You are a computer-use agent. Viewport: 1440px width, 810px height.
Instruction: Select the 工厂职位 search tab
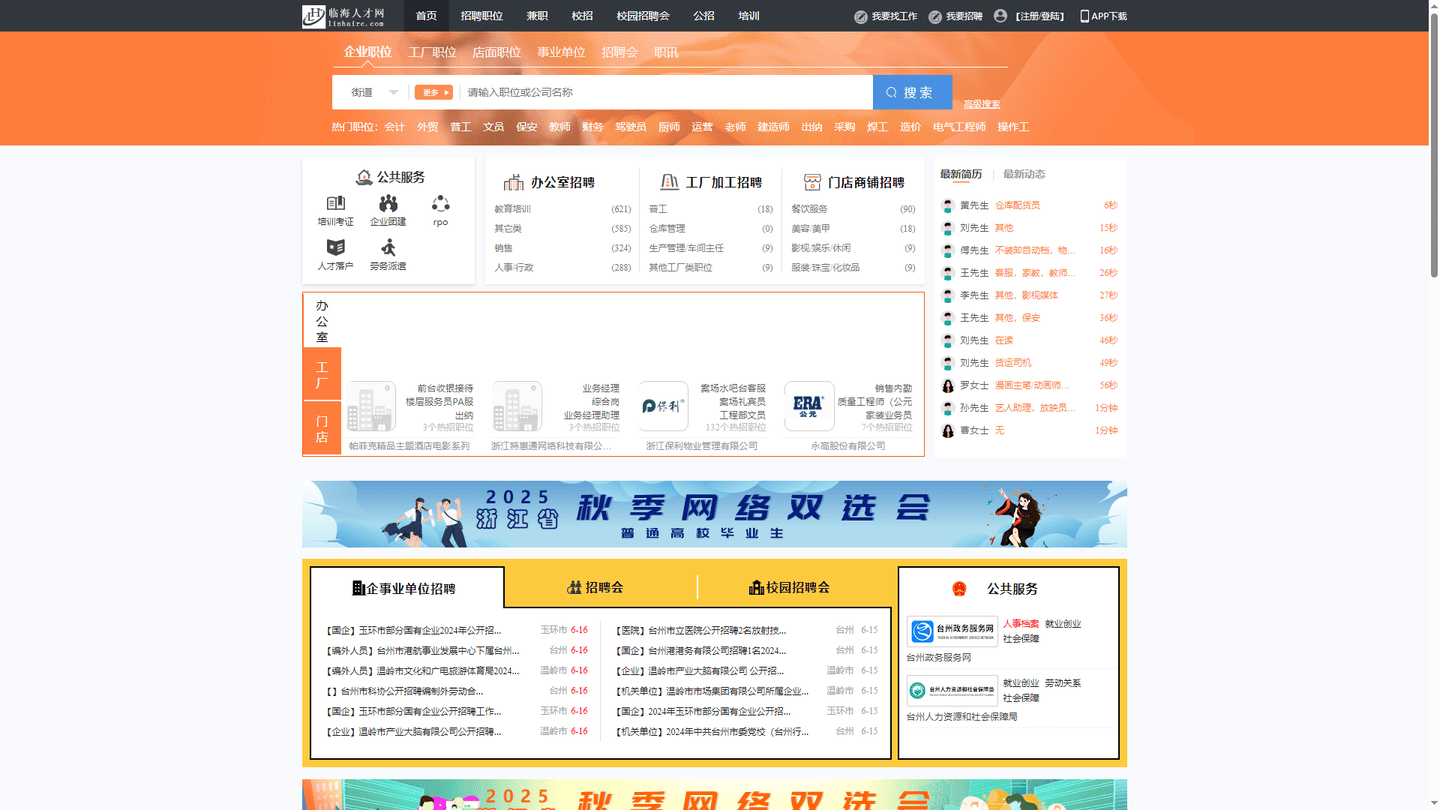click(x=432, y=52)
